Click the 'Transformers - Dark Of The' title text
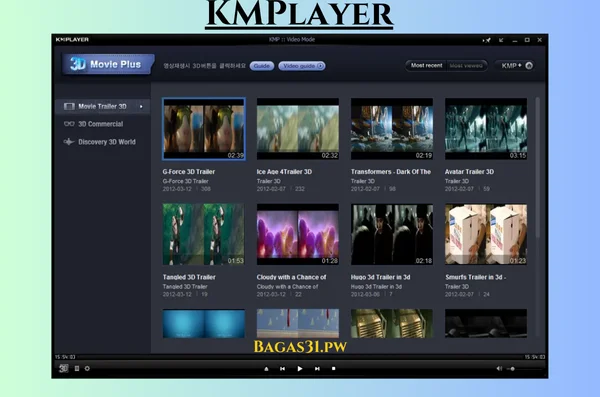 coord(391,172)
